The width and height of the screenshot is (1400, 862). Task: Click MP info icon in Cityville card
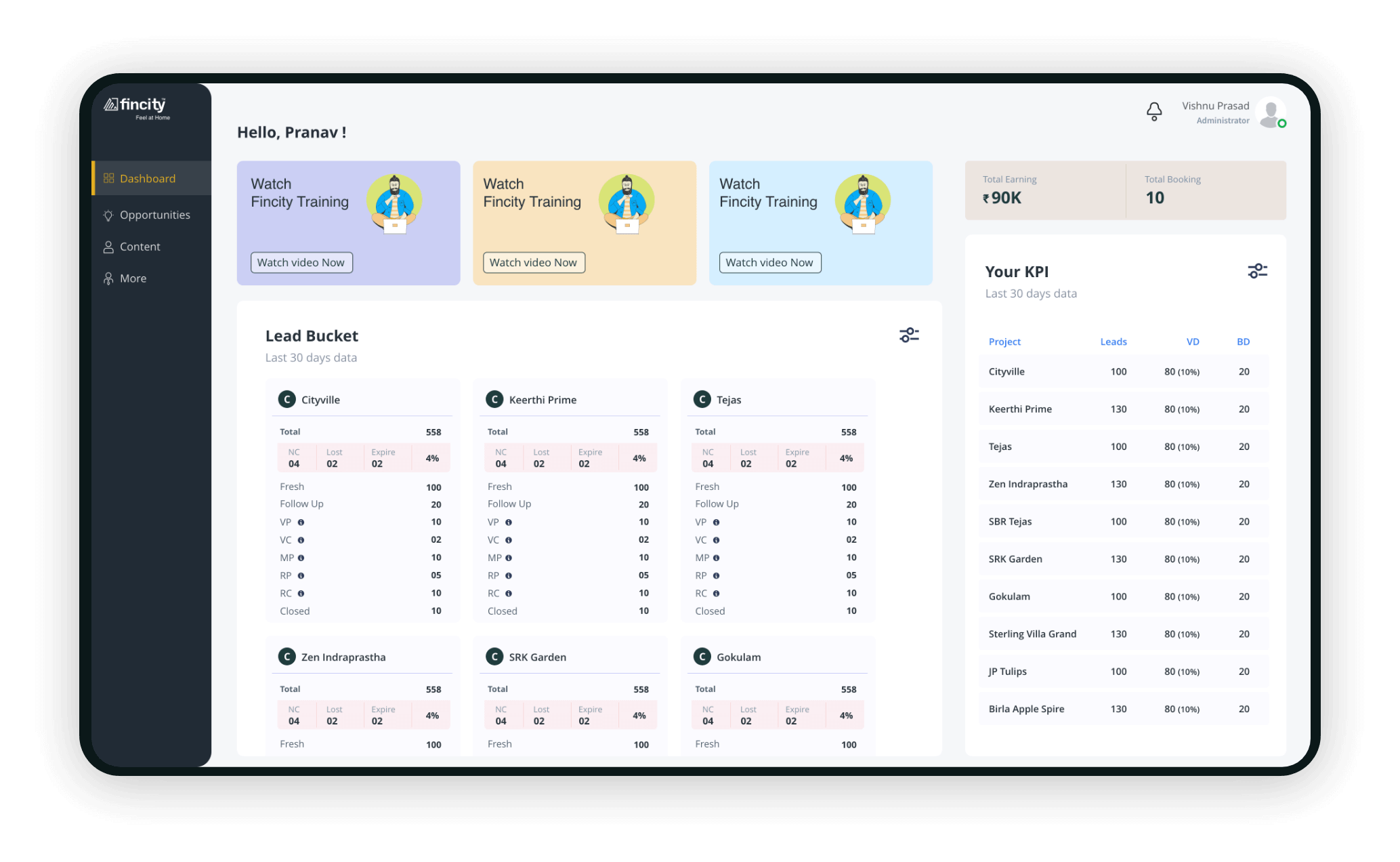click(301, 558)
